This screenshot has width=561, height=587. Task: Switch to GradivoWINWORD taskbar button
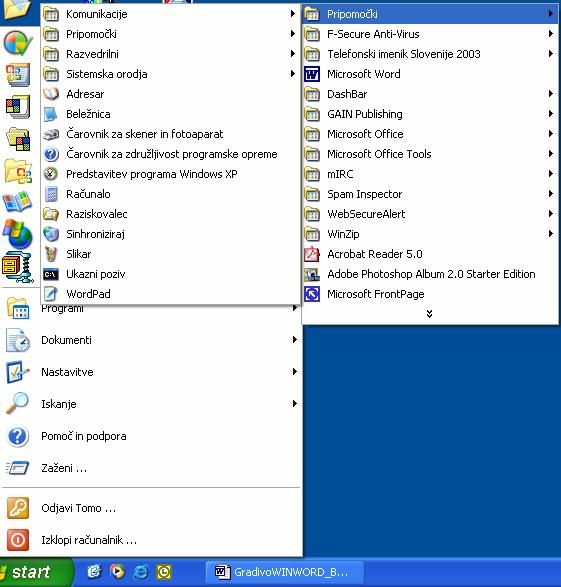click(x=285, y=572)
